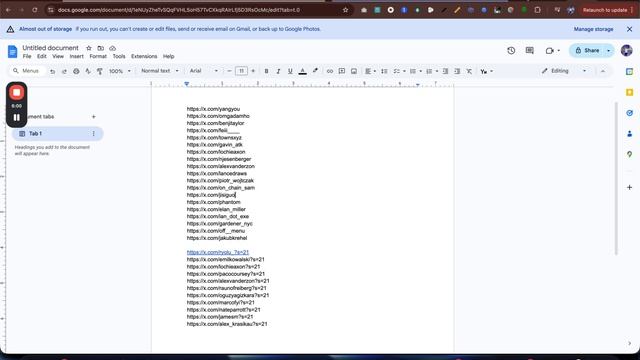This screenshot has width=640, height=360.
Task: Open the View menu
Action: pyautogui.click(x=58, y=56)
